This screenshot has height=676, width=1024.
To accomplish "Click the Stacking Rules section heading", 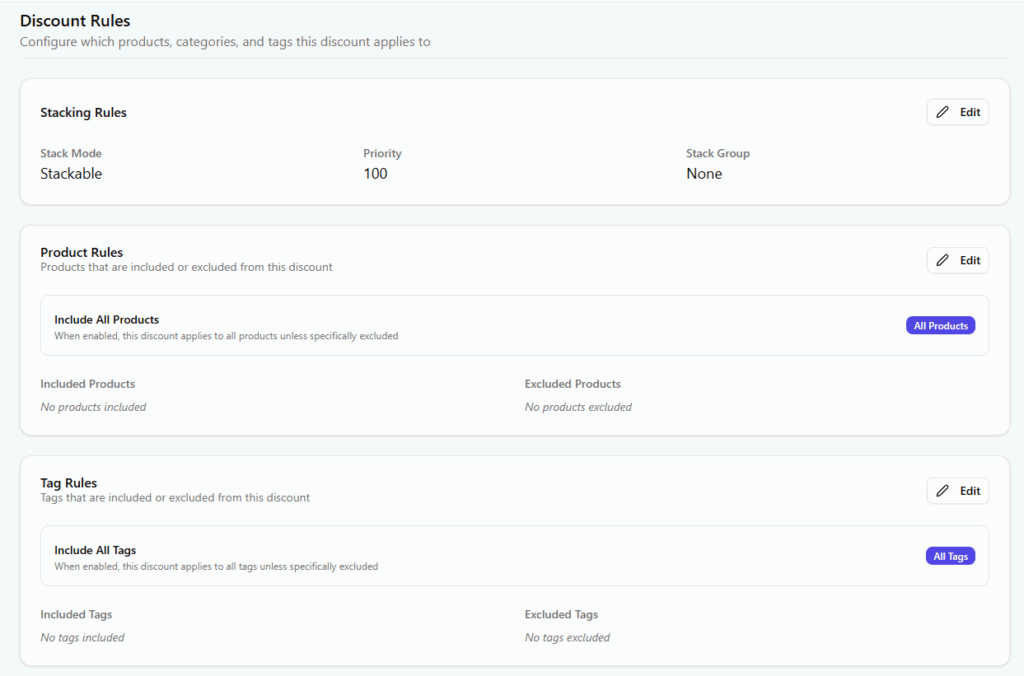I will click(x=83, y=113).
